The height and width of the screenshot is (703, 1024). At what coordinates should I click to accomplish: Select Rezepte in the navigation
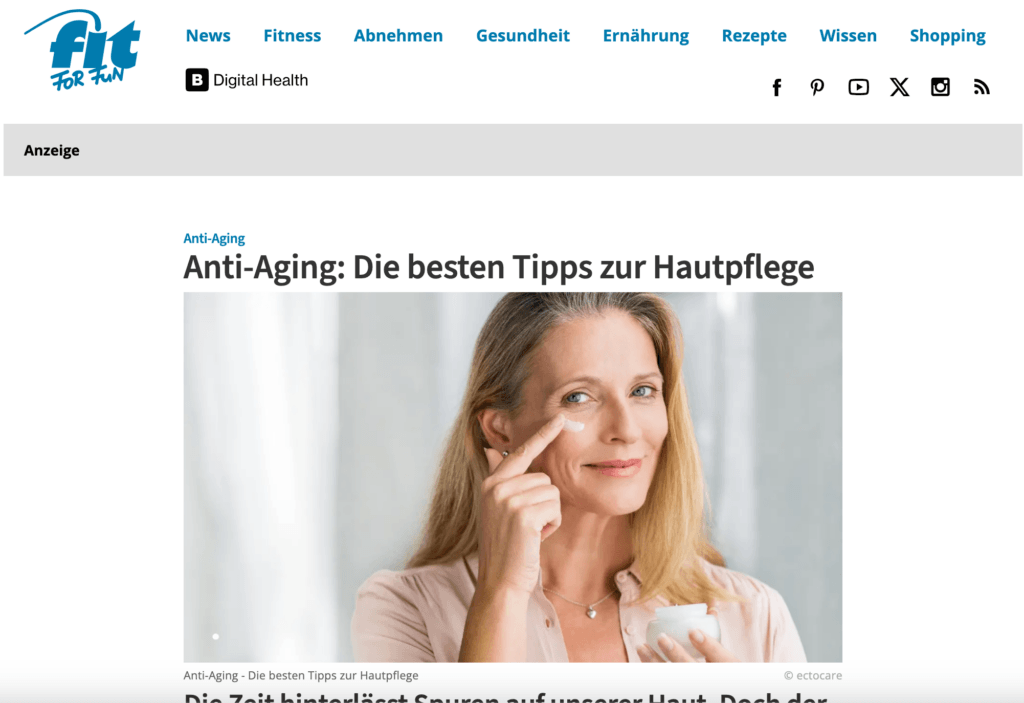pyautogui.click(x=754, y=36)
